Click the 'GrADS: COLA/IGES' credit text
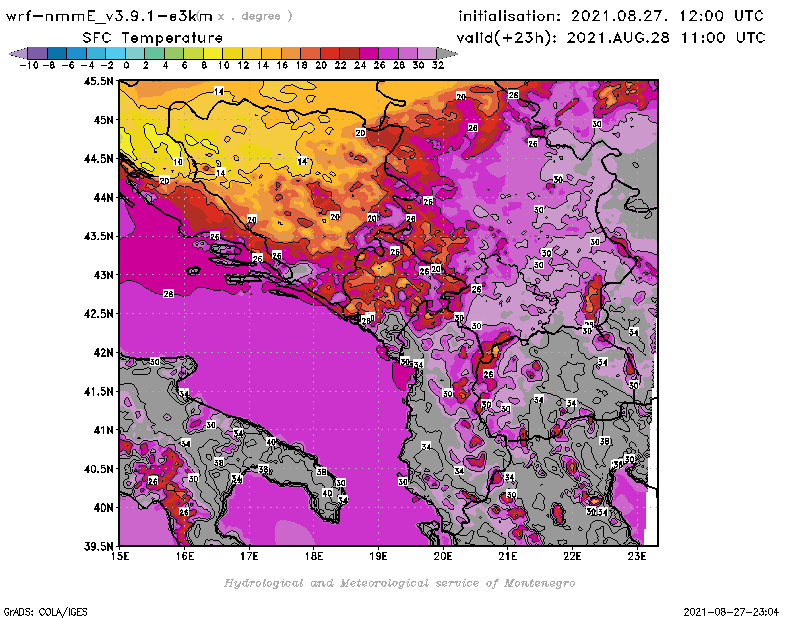Image resolution: width=800 pixels, height=618 pixels. tap(45, 611)
